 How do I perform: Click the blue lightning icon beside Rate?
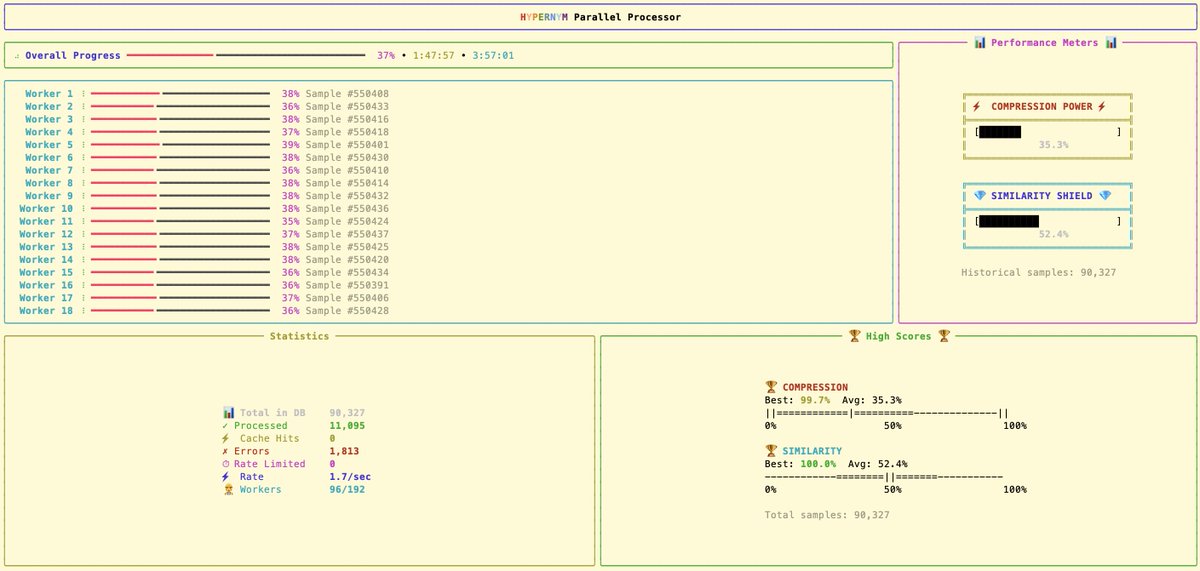[x=225, y=477]
